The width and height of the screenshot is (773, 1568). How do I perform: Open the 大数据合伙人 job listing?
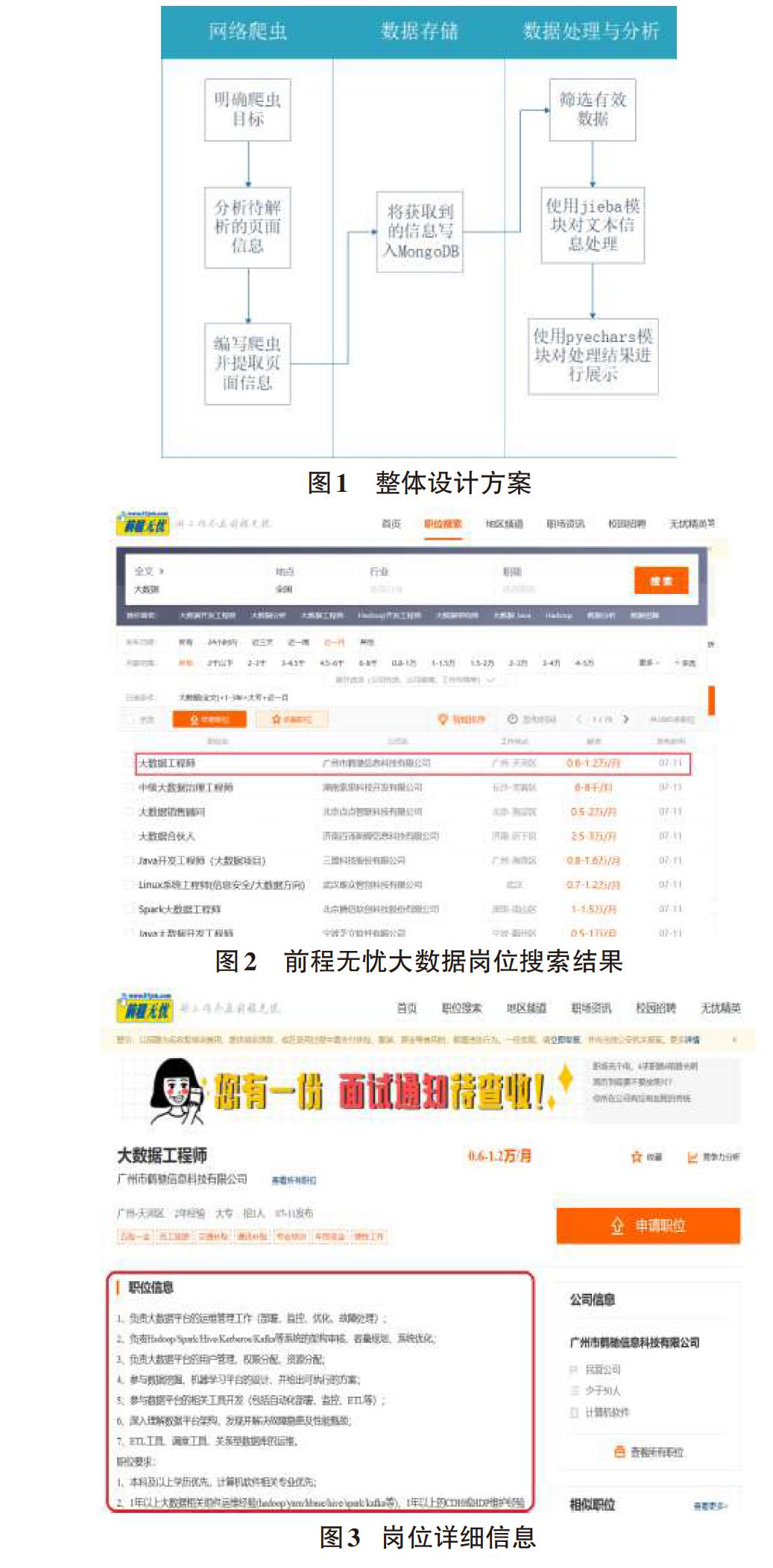coord(167,836)
